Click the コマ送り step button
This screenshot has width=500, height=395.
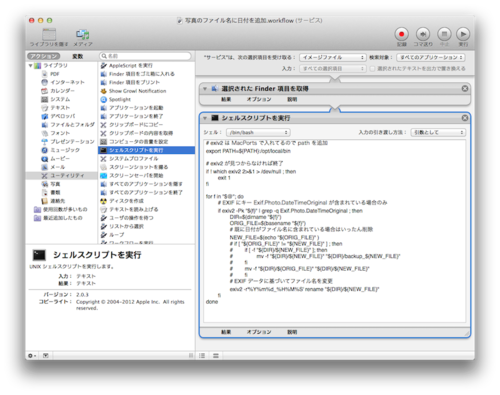[x=423, y=34]
